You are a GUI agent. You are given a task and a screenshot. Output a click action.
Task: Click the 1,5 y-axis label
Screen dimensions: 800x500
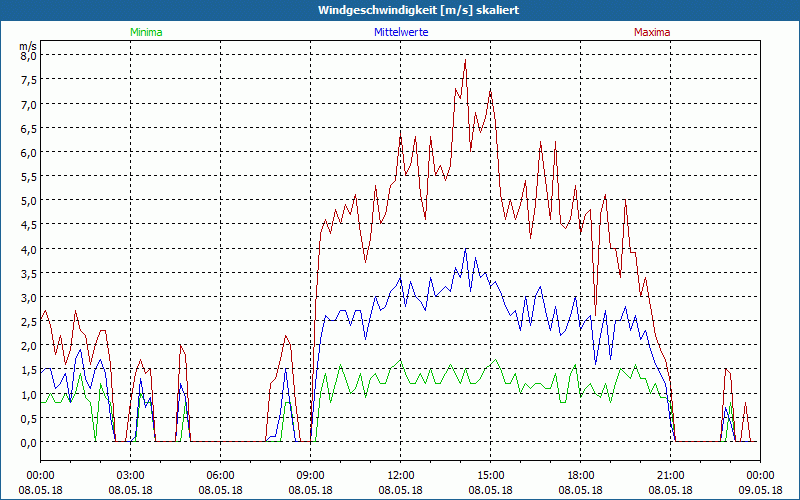[29, 370]
